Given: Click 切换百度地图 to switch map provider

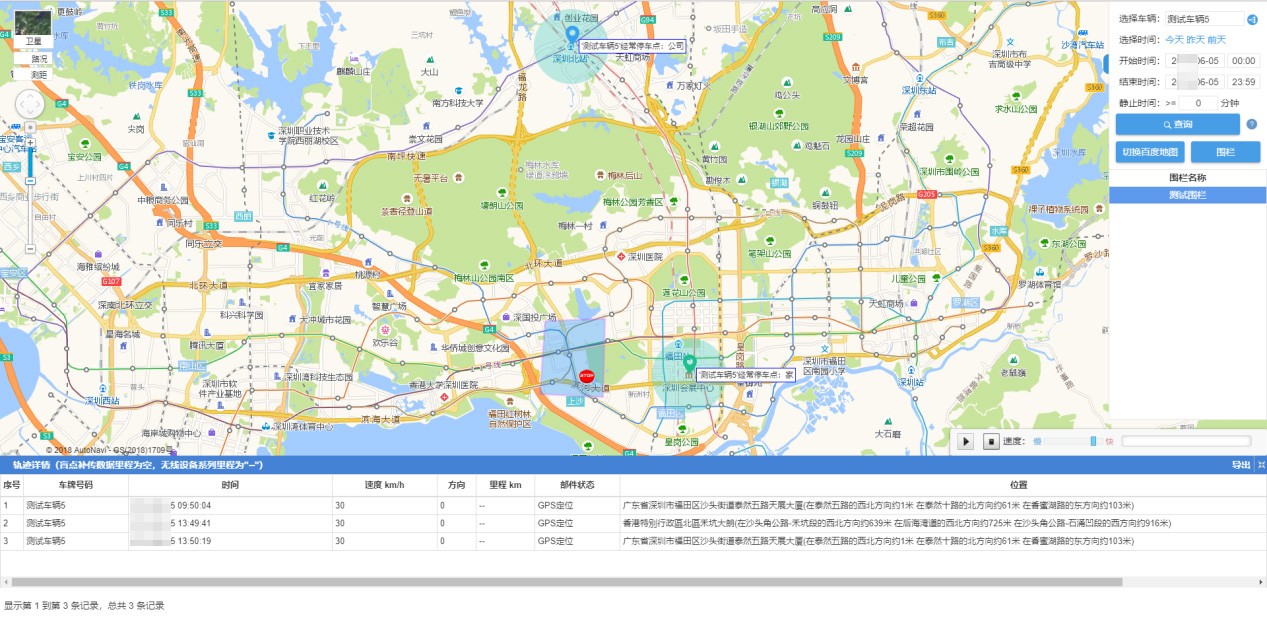Looking at the screenshot, I should [1152, 151].
